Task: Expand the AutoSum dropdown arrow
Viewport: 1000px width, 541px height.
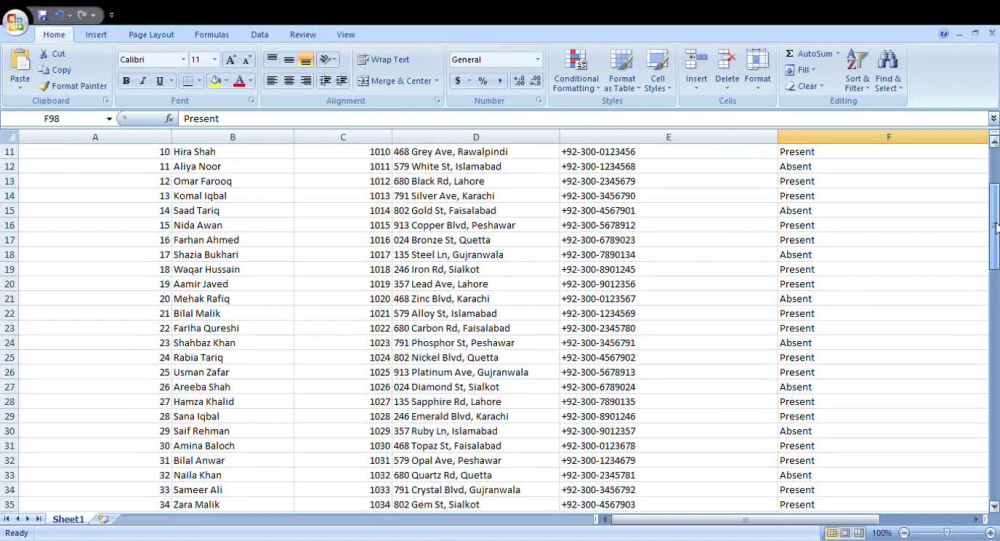Action: coord(837,54)
